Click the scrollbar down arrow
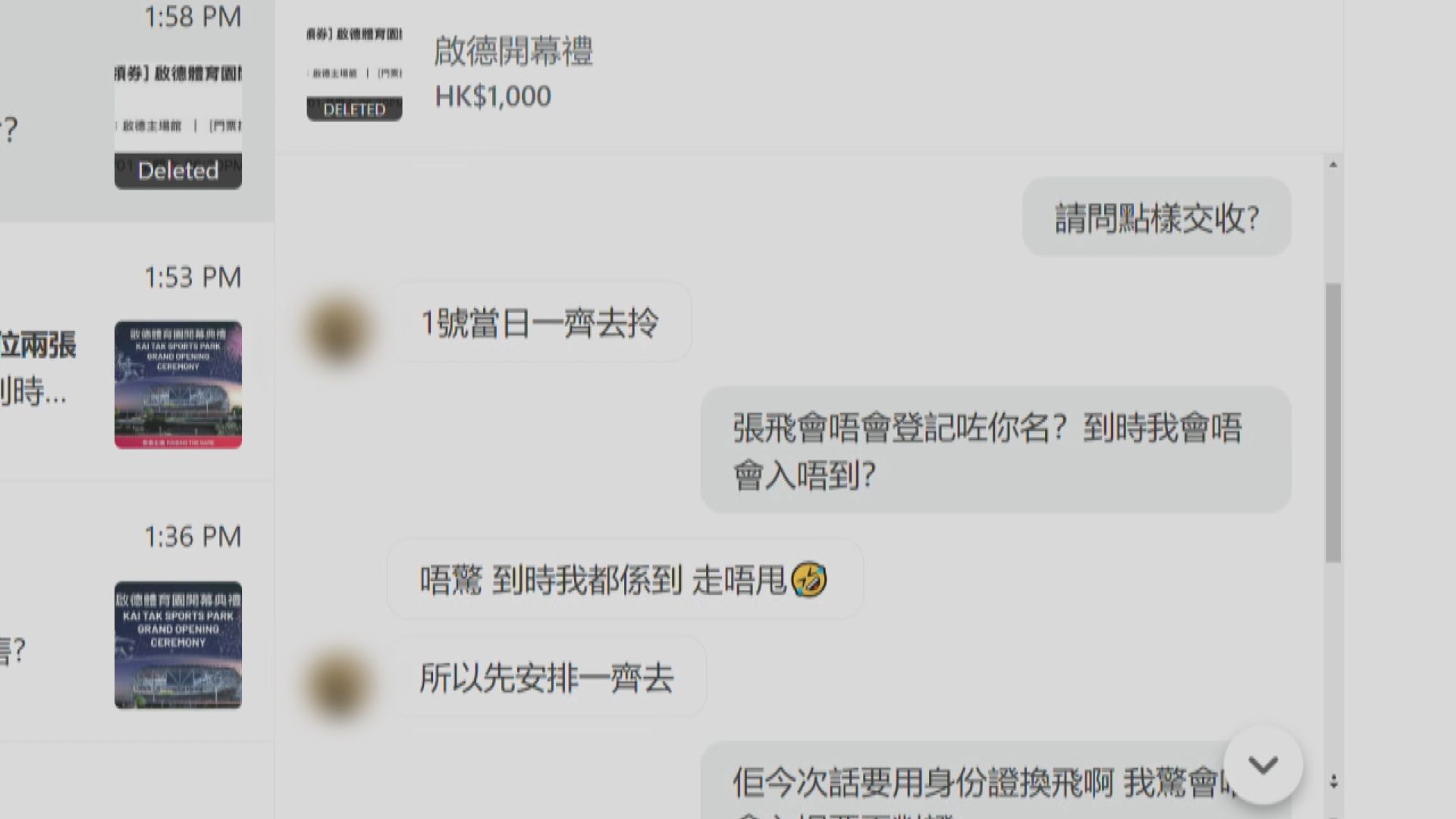 (x=1333, y=781)
